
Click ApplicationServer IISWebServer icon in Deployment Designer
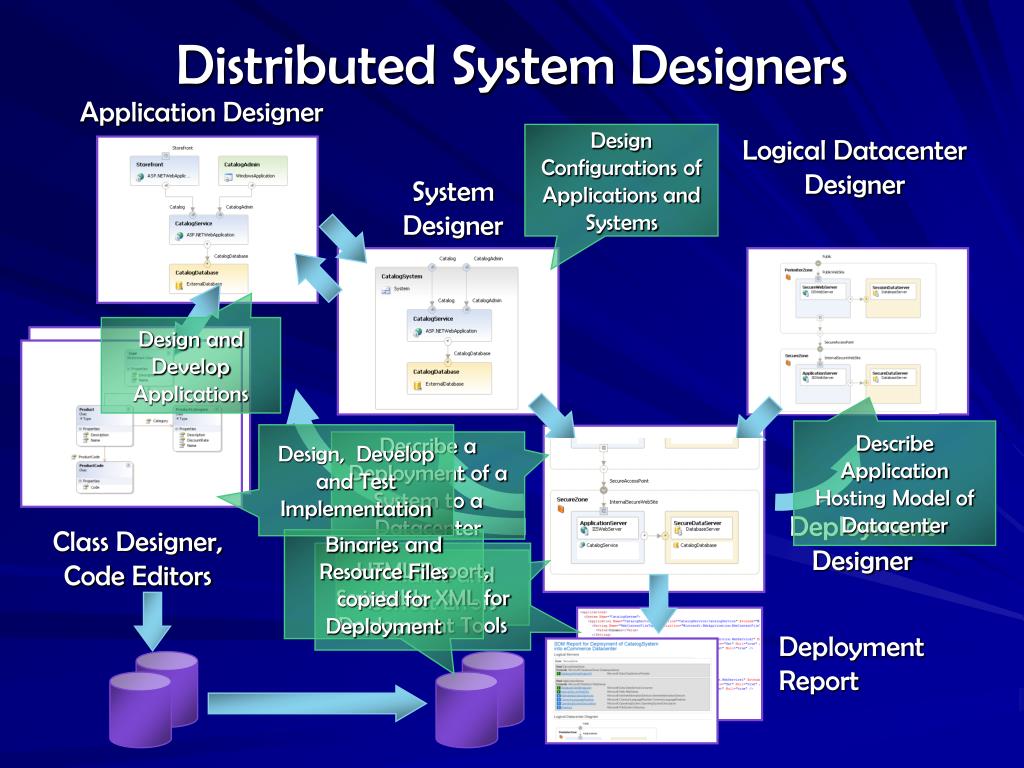(x=584, y=531)
